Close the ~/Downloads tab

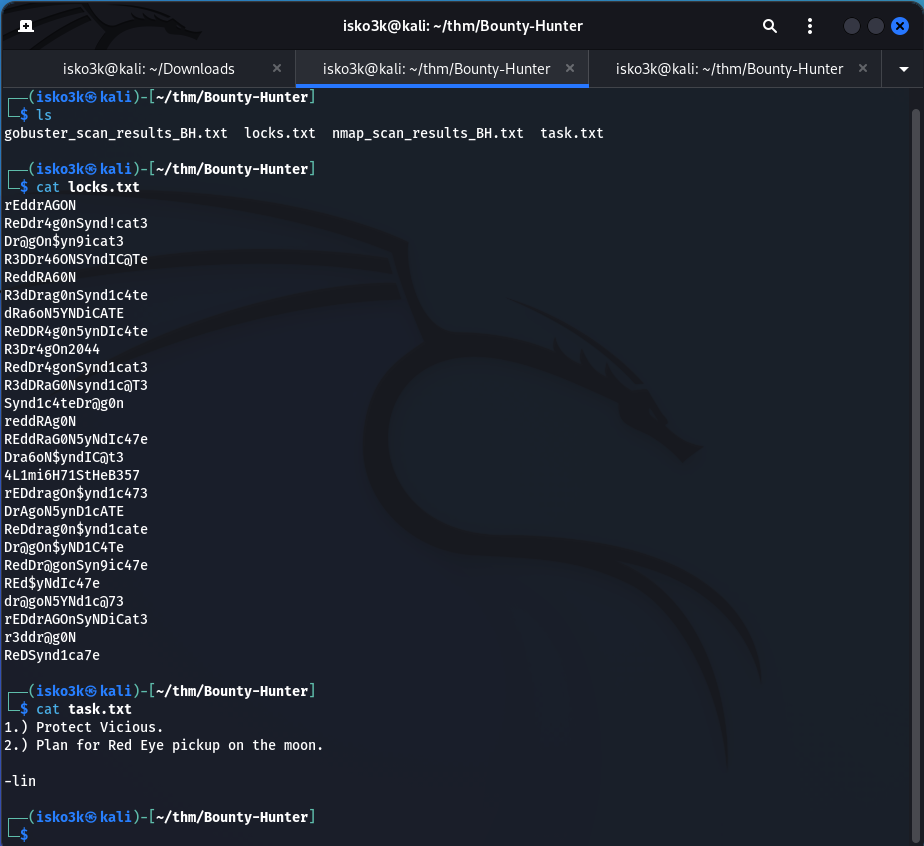pos(277,69)
